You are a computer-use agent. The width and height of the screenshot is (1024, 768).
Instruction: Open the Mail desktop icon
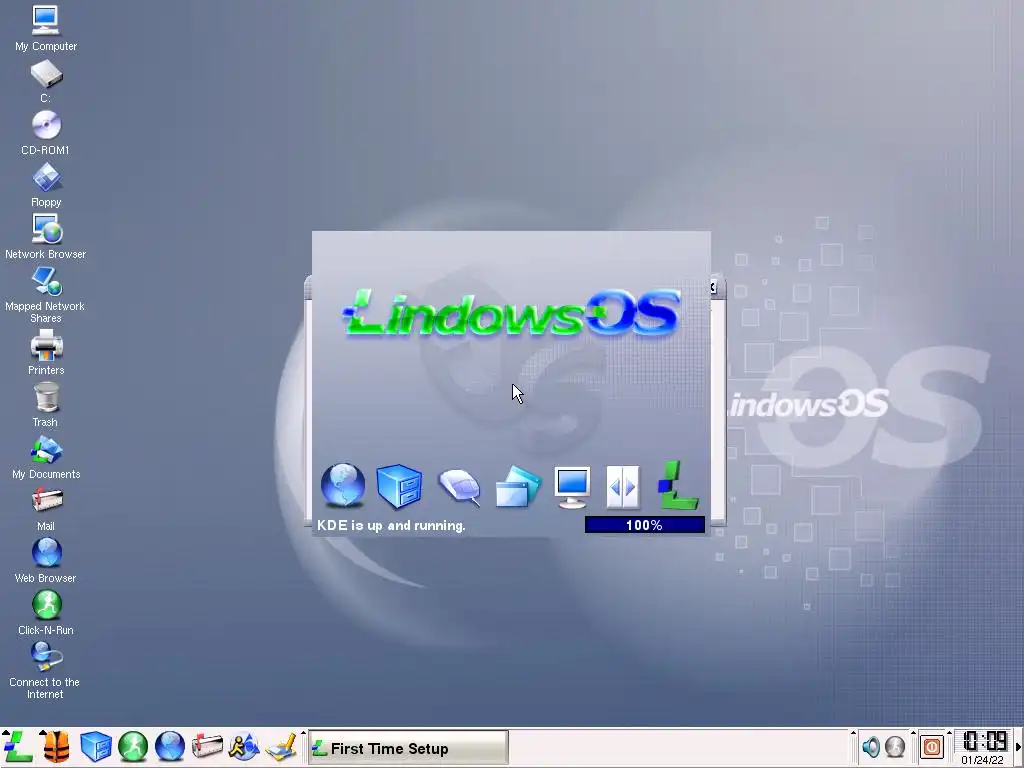point(46,509)
